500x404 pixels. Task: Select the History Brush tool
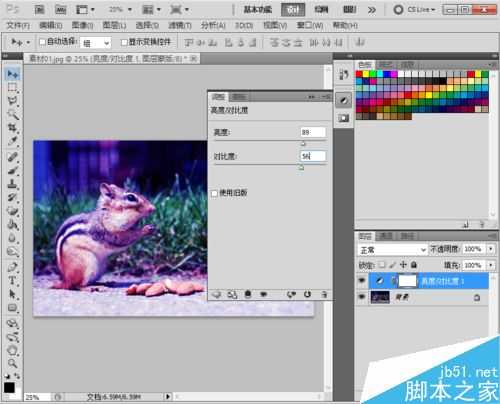coord(13,197)
